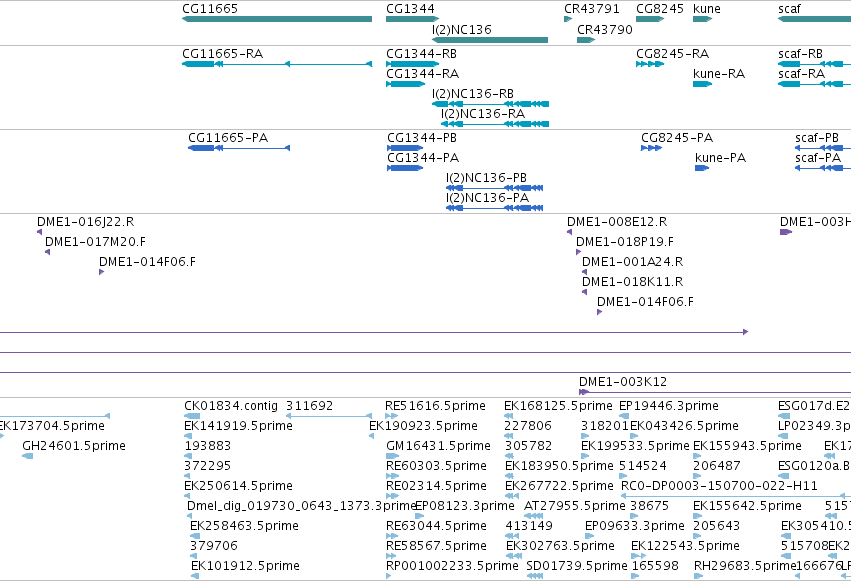Click BAC clone DME1-003K12 label
This screenshot has height=581, width=851.
pos(623,382)
